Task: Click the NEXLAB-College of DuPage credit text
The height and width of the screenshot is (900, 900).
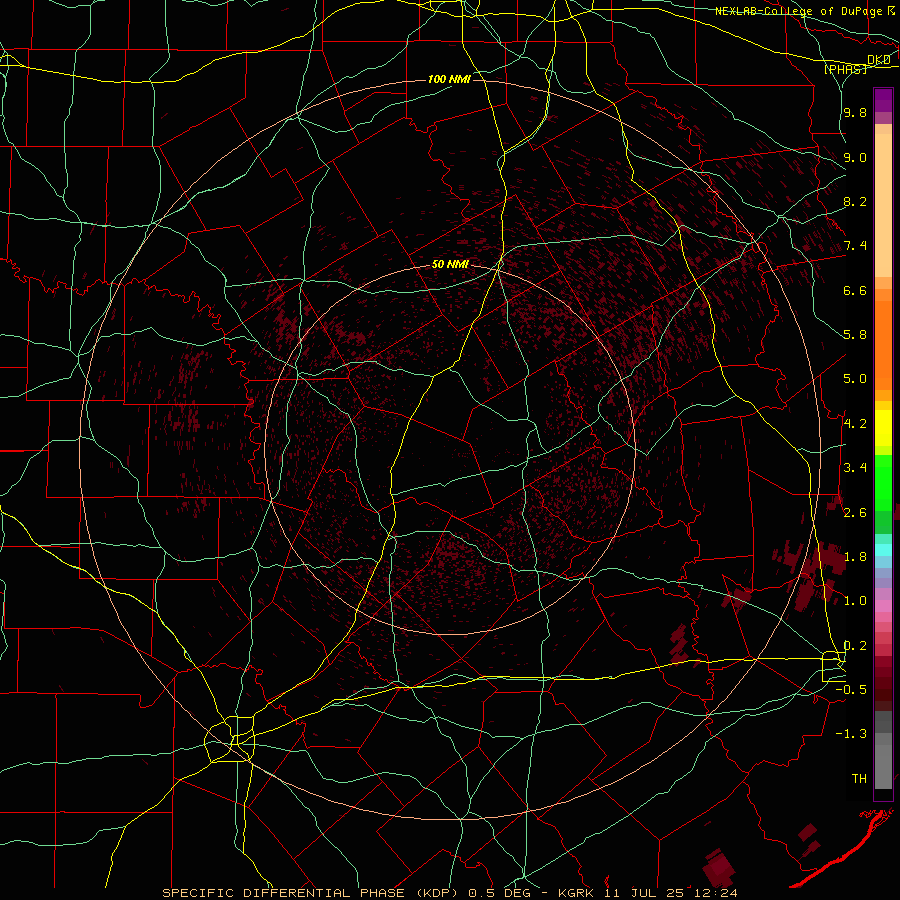Action: (x=799, y=11)
